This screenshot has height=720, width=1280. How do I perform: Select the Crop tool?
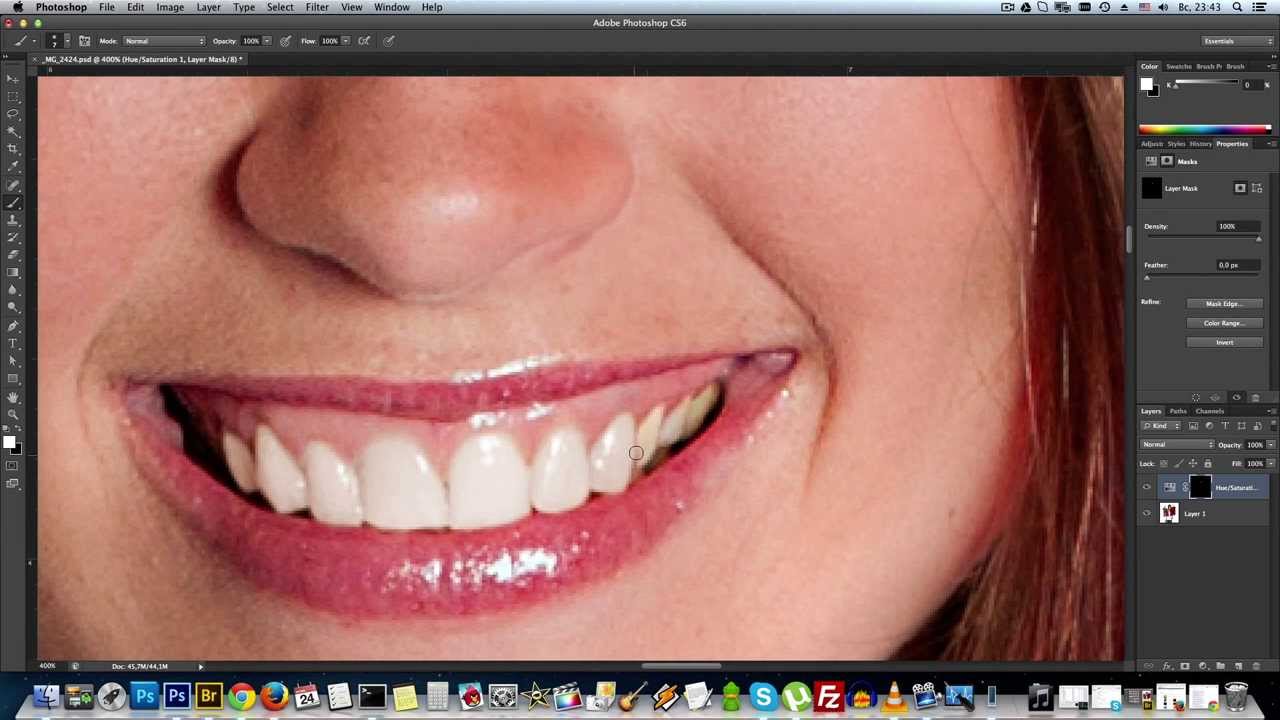pyautogui.click(x=13, y=148)
